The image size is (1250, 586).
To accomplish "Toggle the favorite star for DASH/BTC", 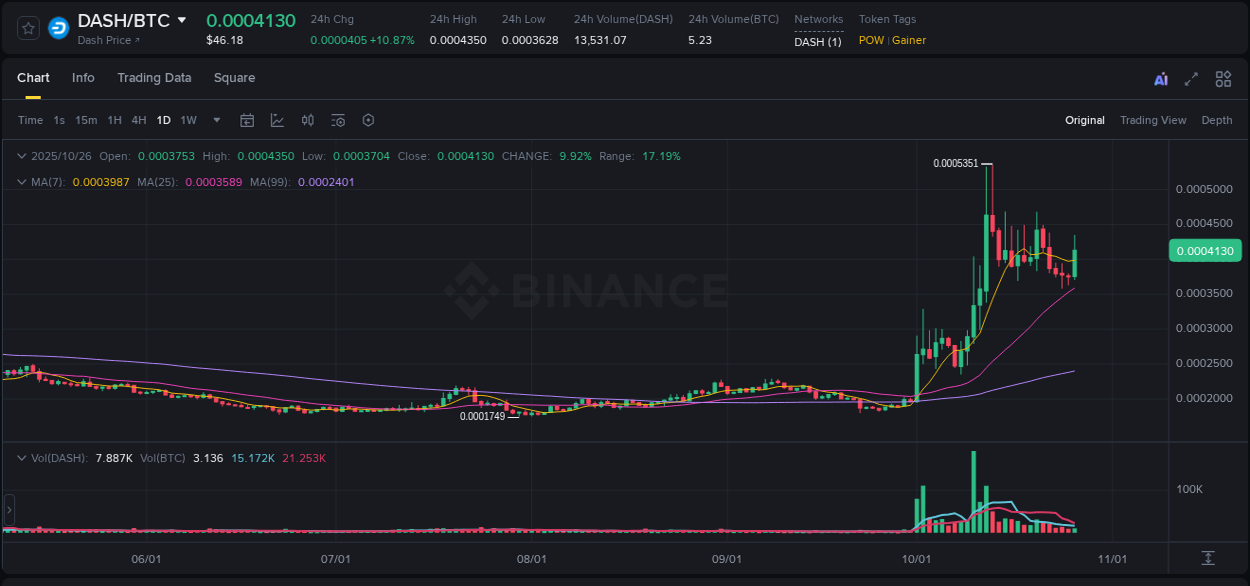I will tap(27, 27).
